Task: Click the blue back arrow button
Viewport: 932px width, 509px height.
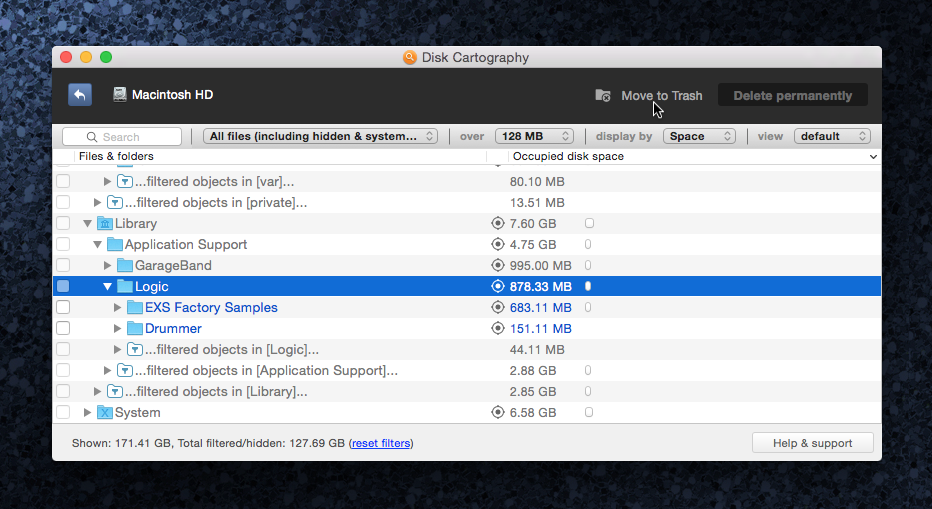Action: 80,95
